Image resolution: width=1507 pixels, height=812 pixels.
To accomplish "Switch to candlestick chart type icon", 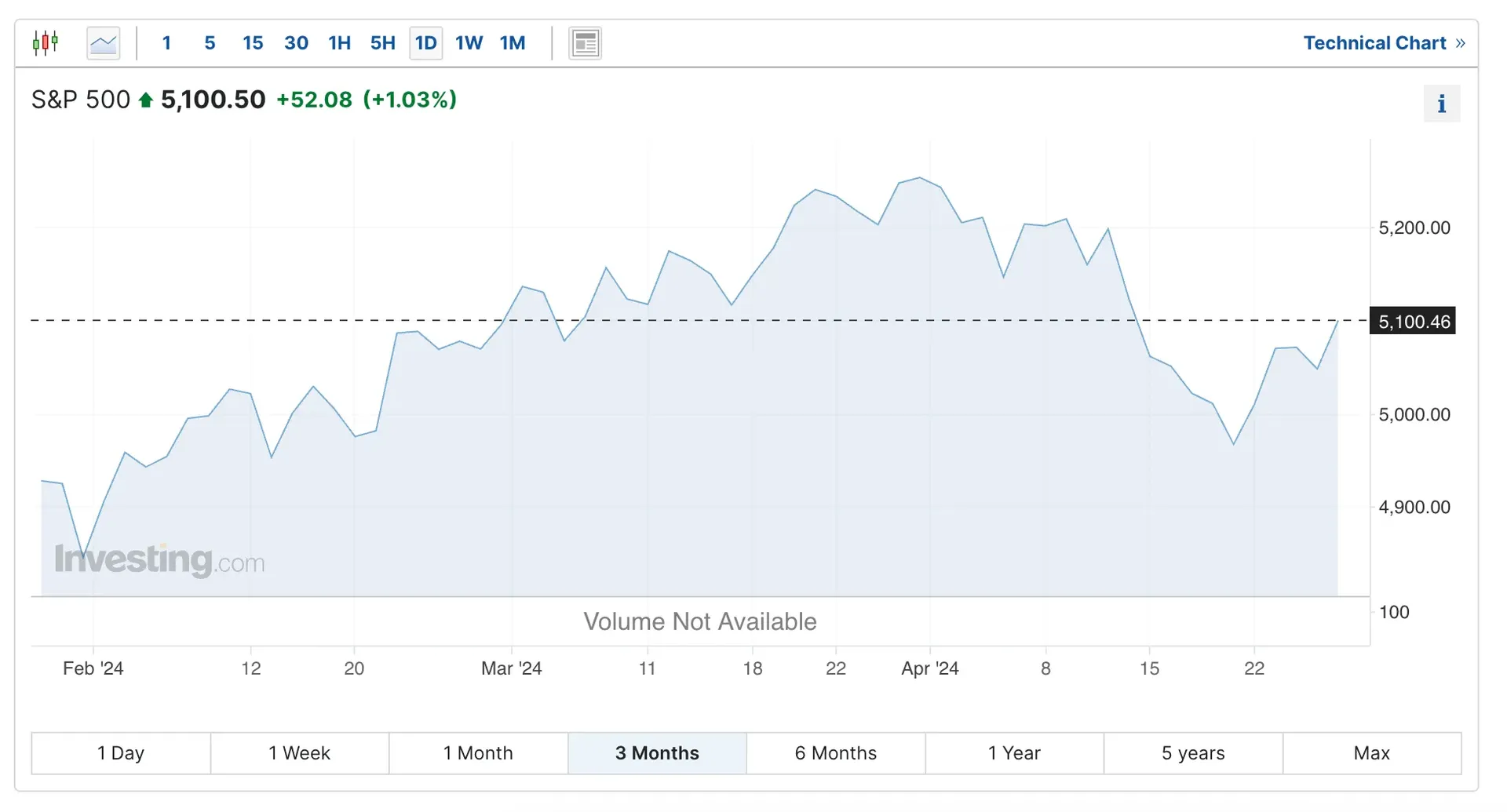I will pos(46,42).
